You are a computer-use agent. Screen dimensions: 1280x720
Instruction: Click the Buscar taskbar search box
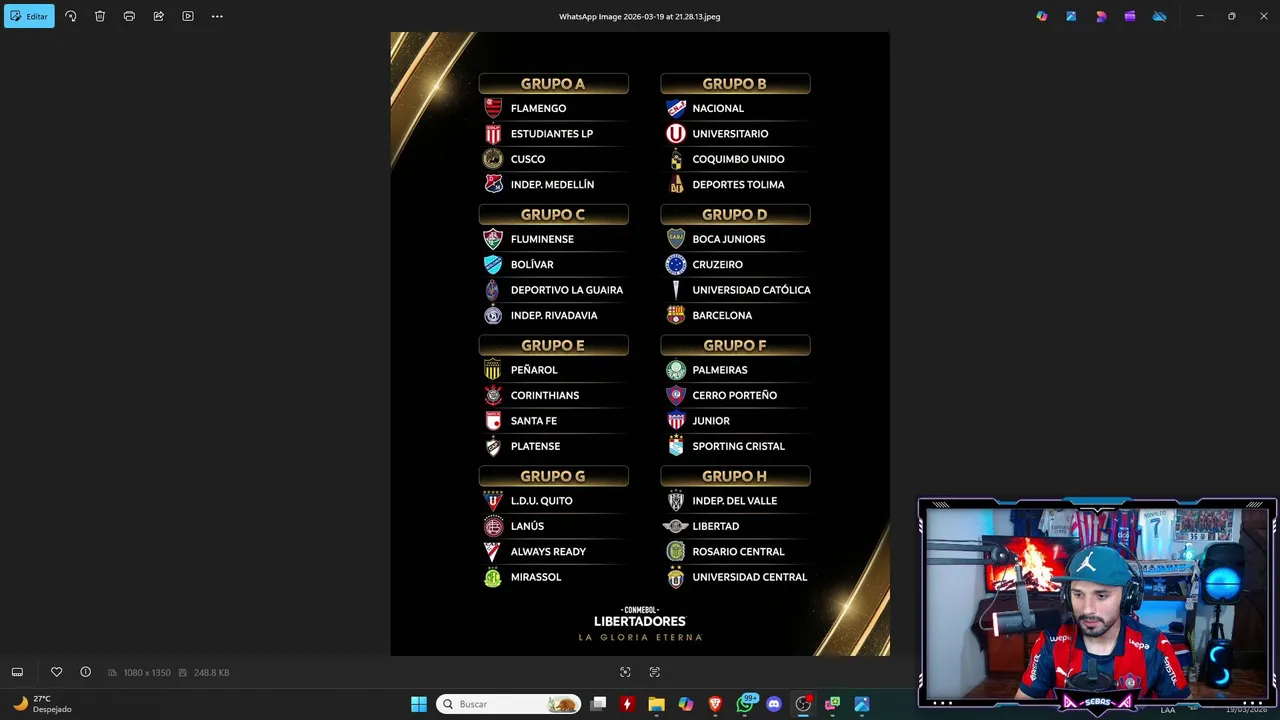[x=510, y=704]
